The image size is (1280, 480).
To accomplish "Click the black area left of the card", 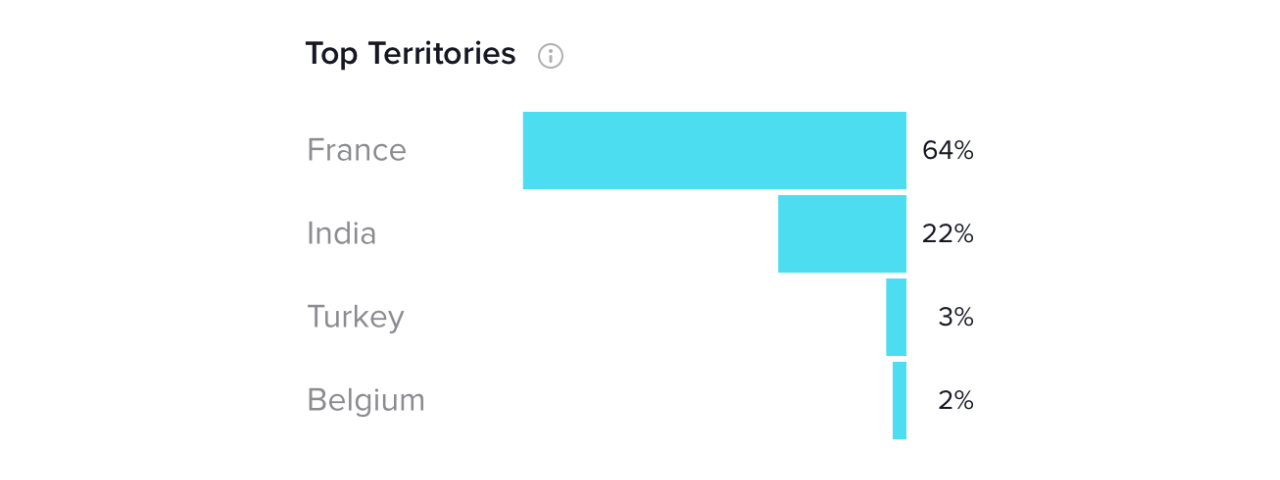I will [135, 240].
